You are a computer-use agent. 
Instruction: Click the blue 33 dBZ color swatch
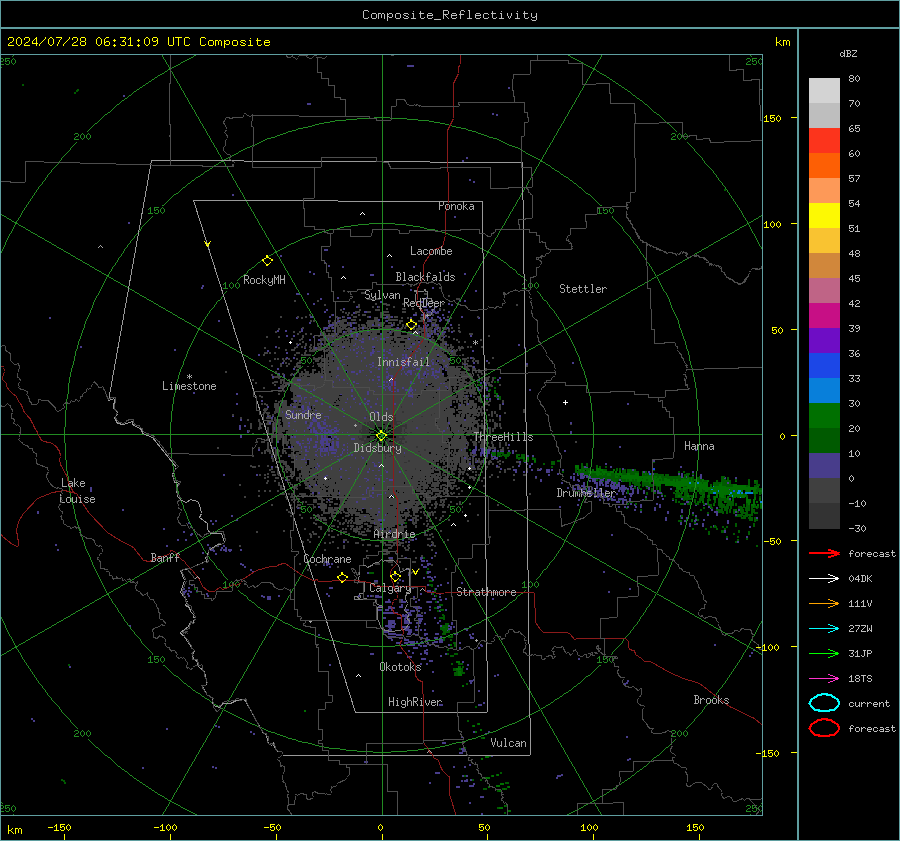pos(824,366)
